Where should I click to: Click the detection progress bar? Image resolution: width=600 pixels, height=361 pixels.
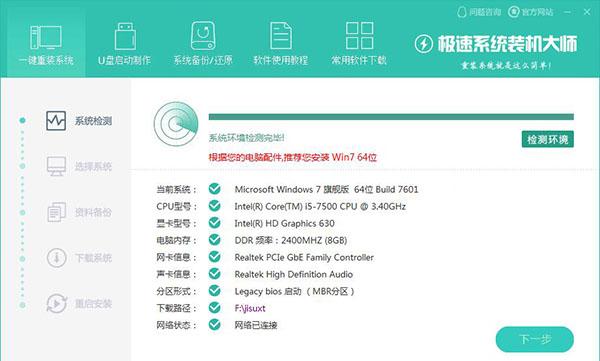pos(391,117)
